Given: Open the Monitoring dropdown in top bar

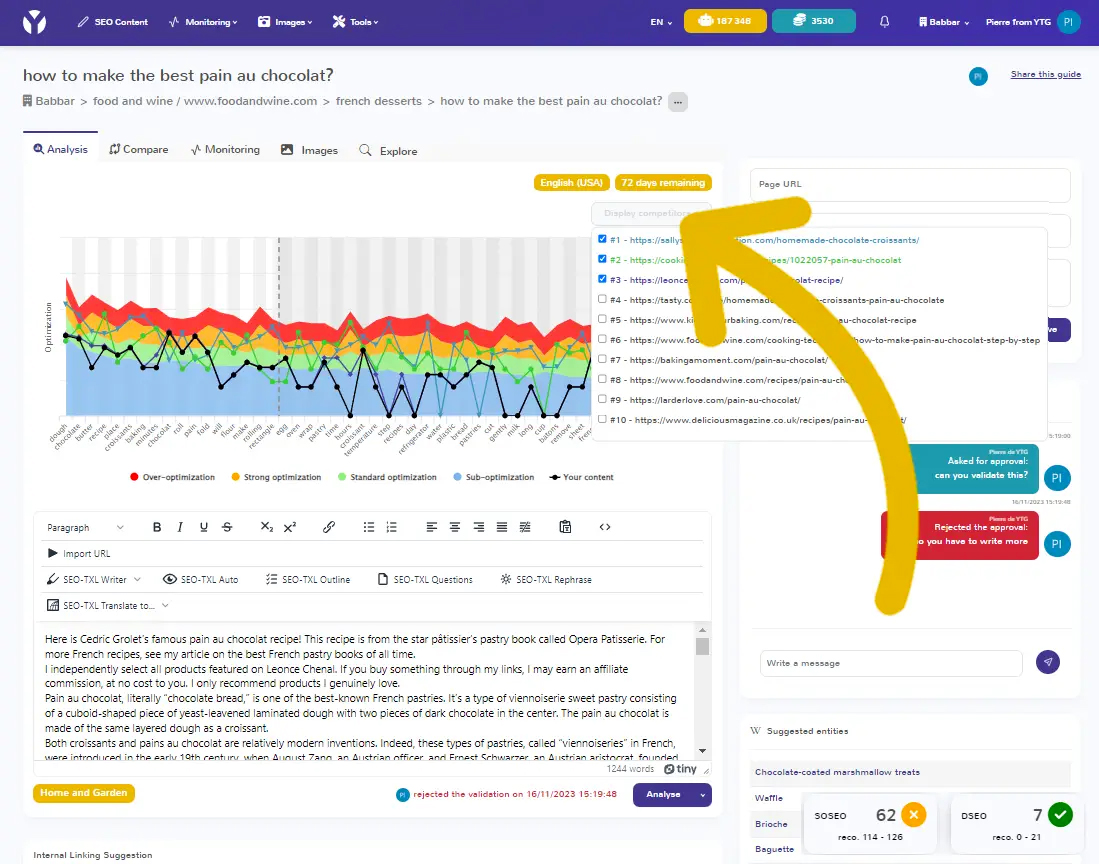Looking at the screenshot, I should point(203,22).
